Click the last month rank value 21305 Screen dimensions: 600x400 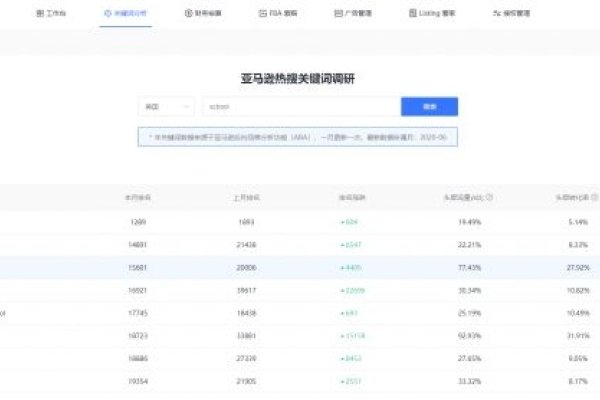[x=246, y=381]
